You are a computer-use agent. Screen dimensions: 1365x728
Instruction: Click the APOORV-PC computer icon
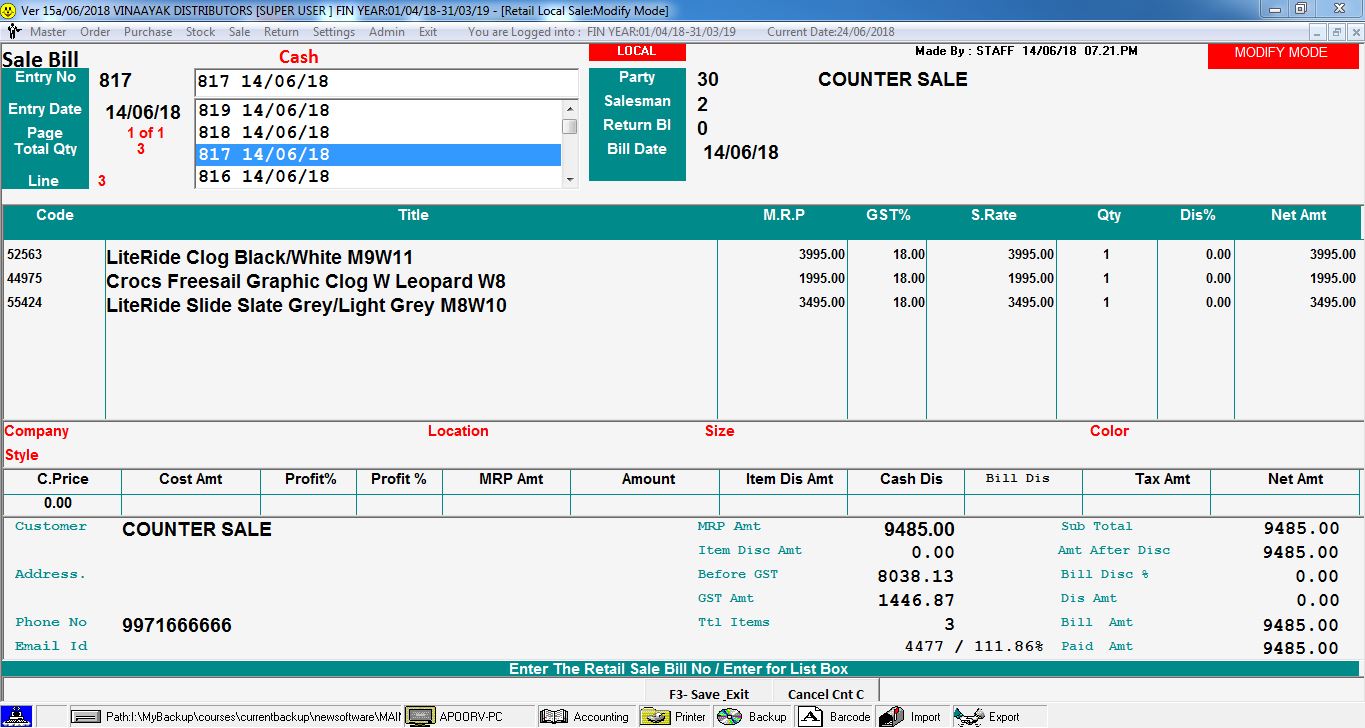(x=420, y=716)
